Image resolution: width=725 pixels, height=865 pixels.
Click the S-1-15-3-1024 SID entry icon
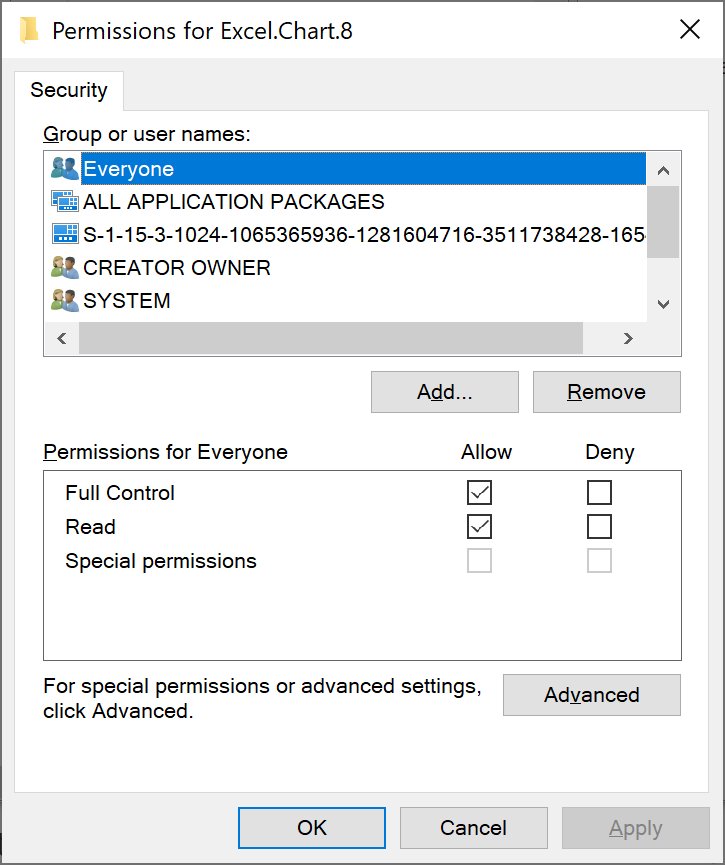65,234
